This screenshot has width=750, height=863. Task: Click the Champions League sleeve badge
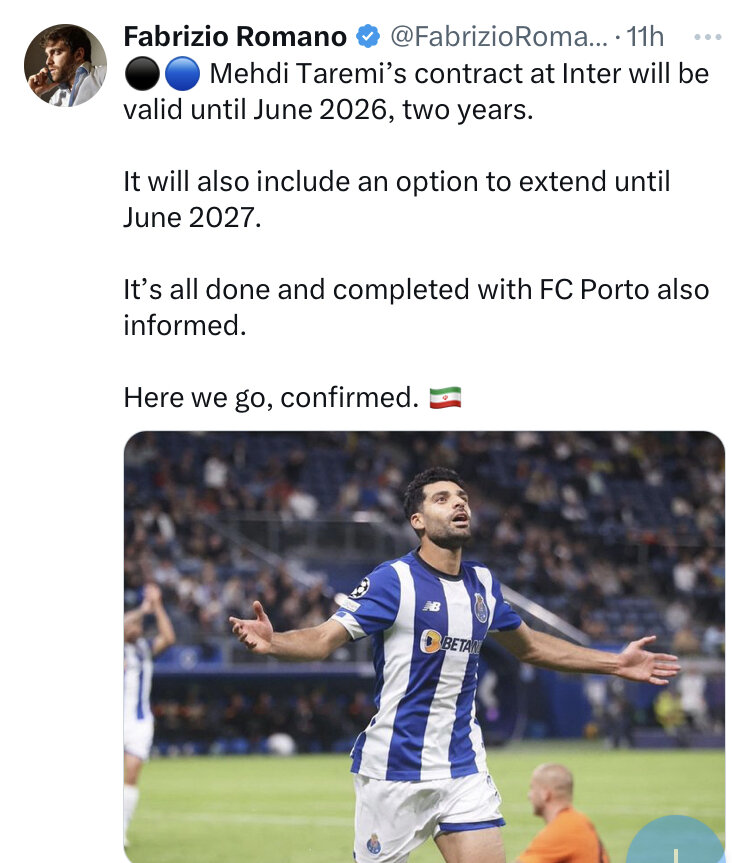[x=360, y=588]
